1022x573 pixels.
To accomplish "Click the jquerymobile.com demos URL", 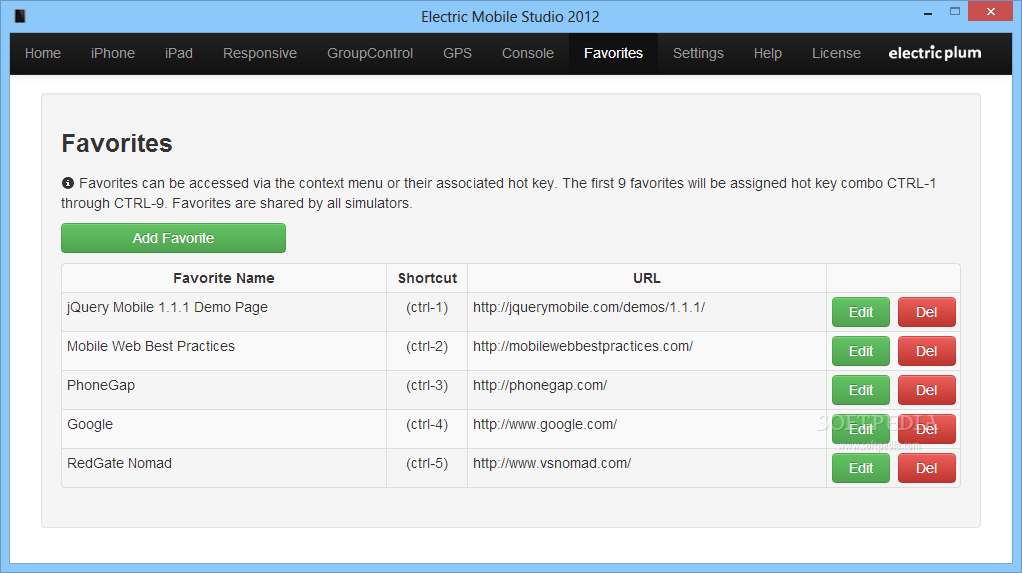I will [x=589, y=307].
